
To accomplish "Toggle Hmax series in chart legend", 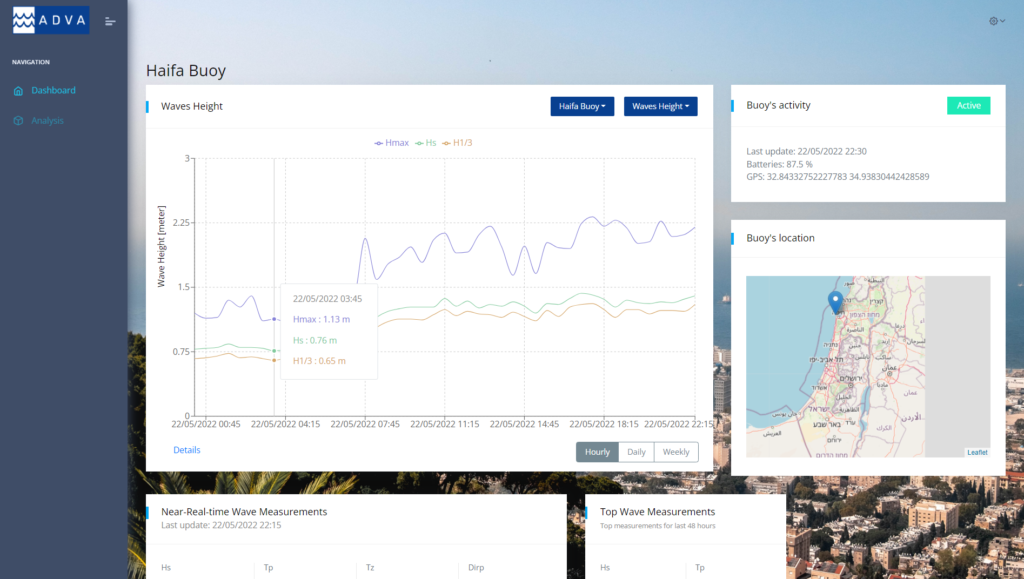I will point(391,143).
